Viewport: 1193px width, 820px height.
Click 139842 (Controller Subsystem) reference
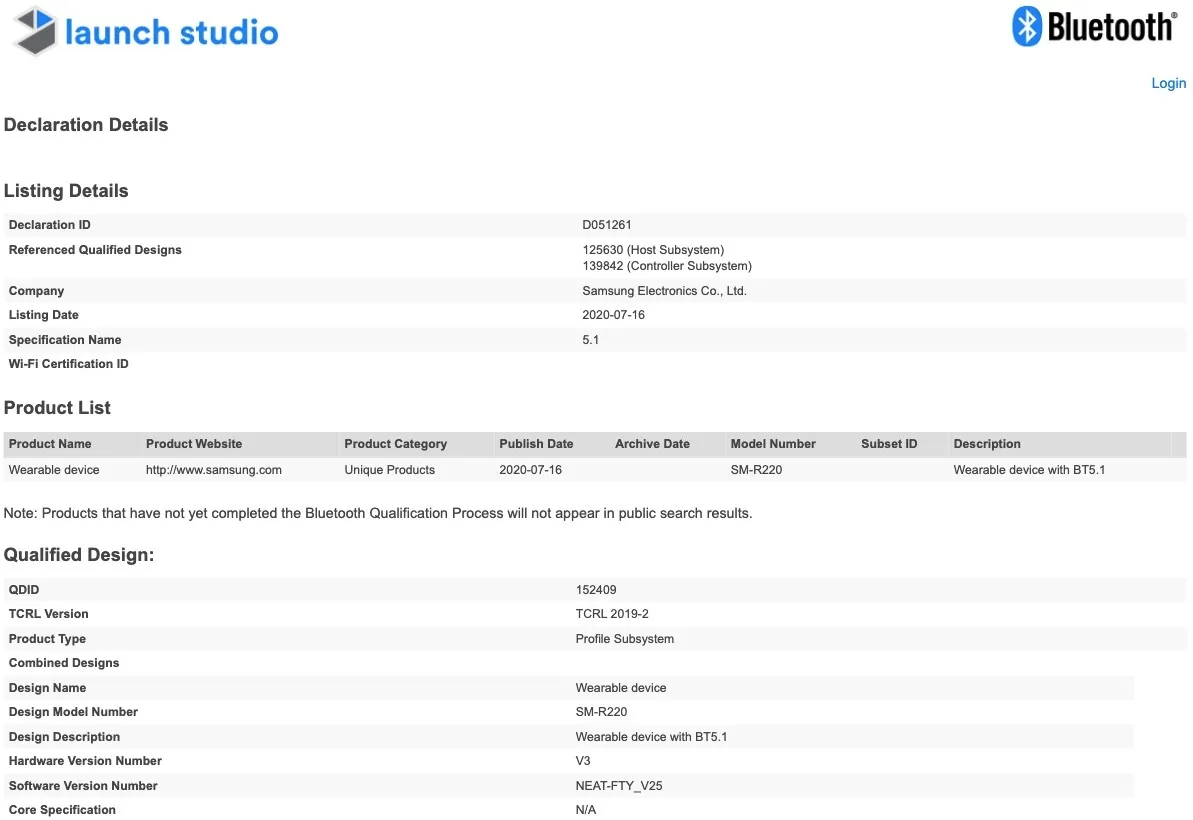pyautogui.click(x=666, y=265)
